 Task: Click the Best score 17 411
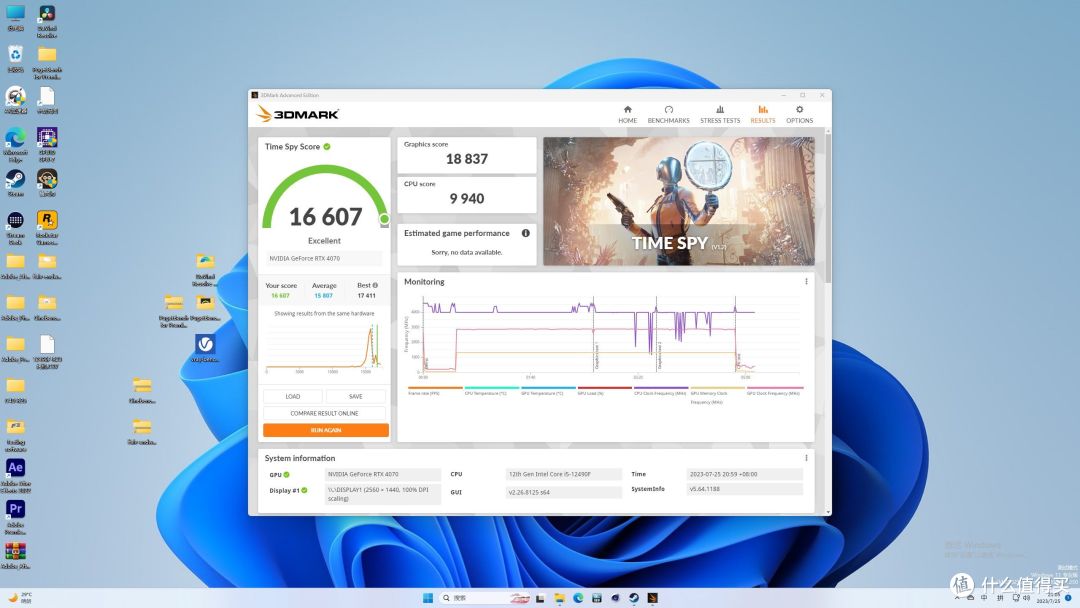366,295
